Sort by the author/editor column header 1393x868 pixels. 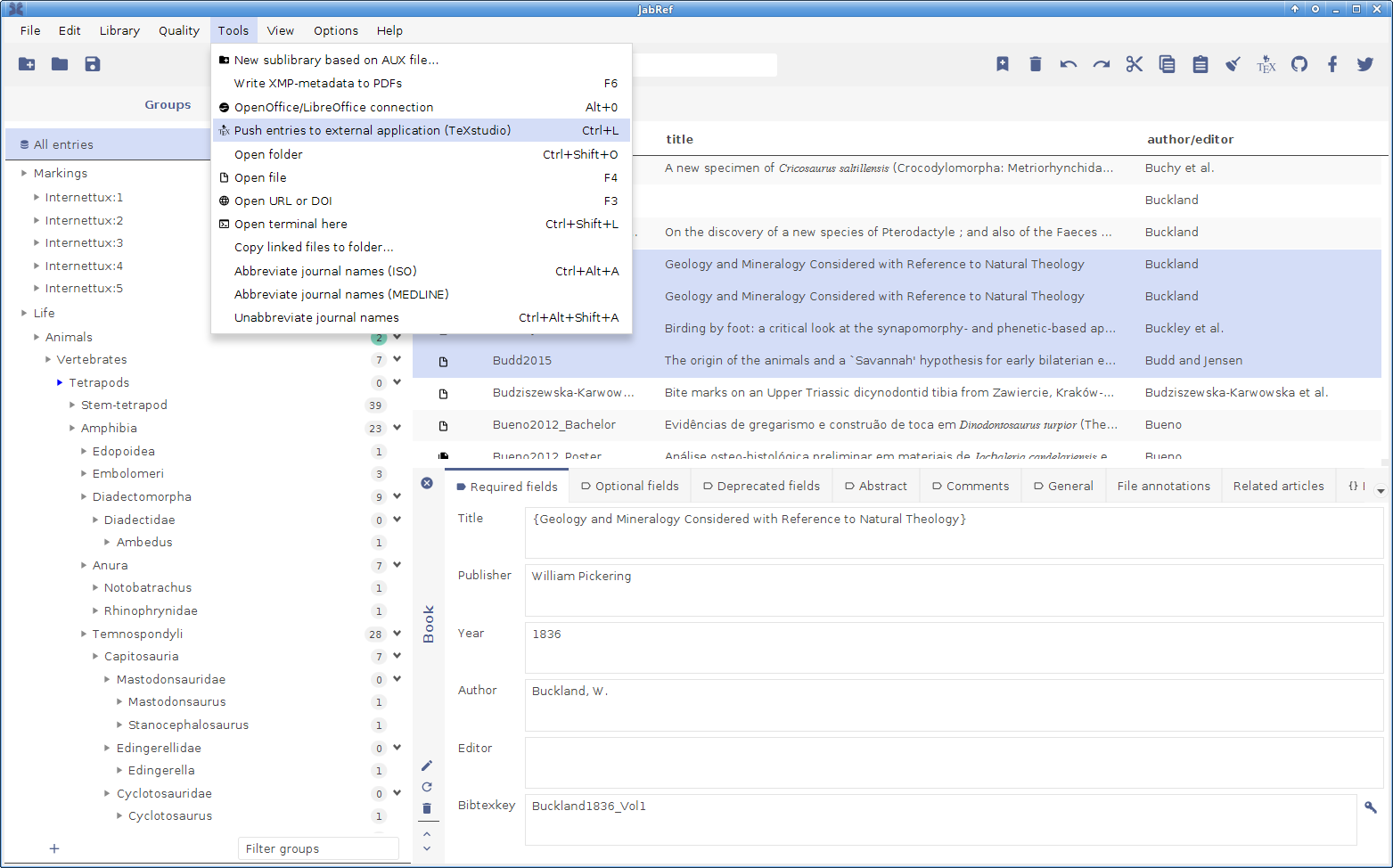coord(1190,139)
